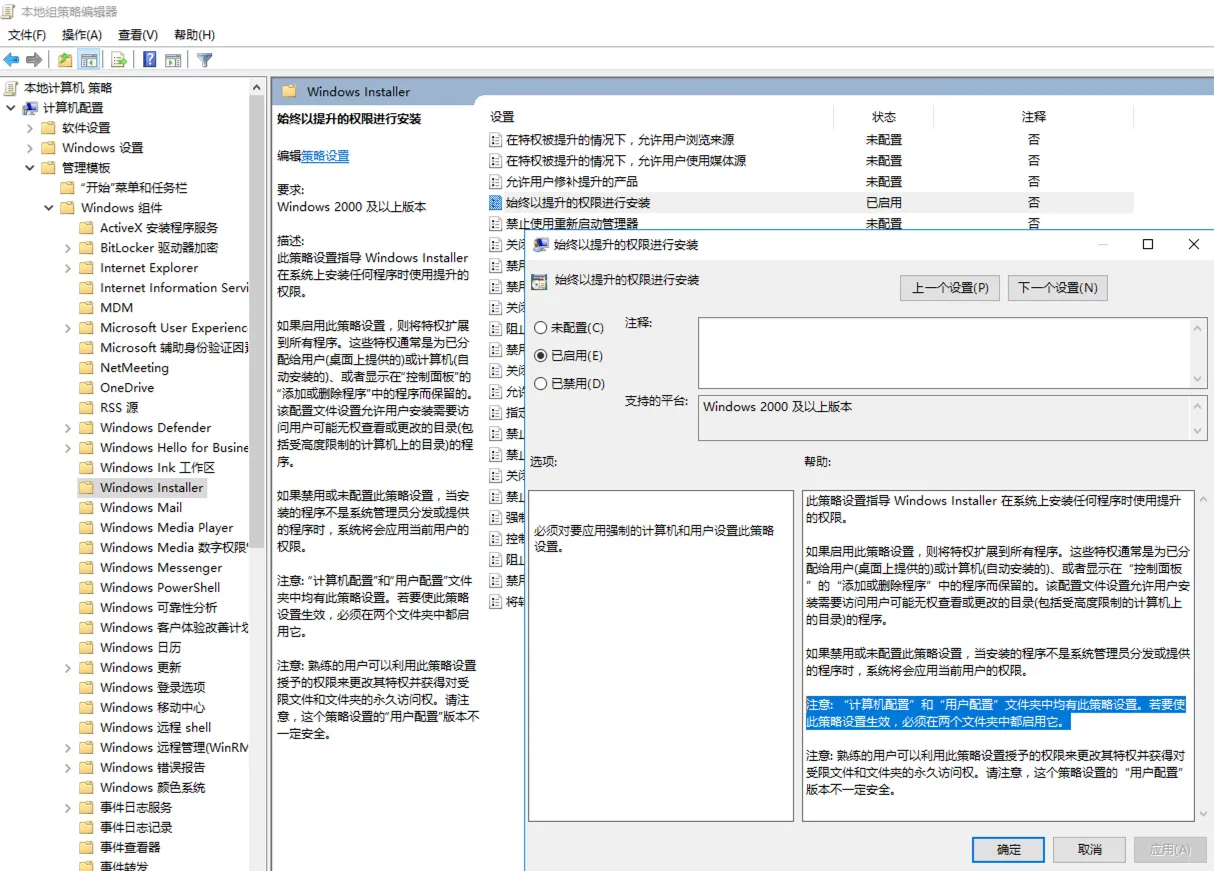Viewport: 1214px width, 871px height.
Task: Select the 已启用(E) radio button
Action: click(x=541, y=356)
